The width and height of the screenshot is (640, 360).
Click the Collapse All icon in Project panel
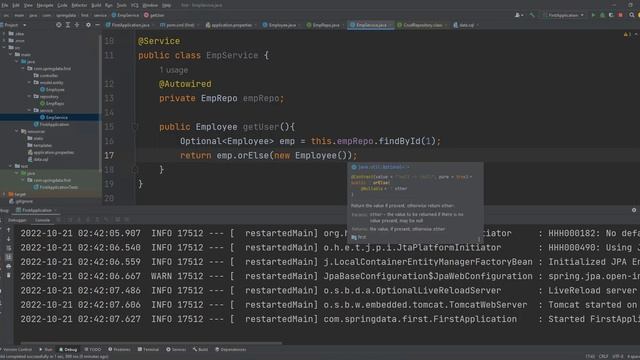(x=77, y=25)
